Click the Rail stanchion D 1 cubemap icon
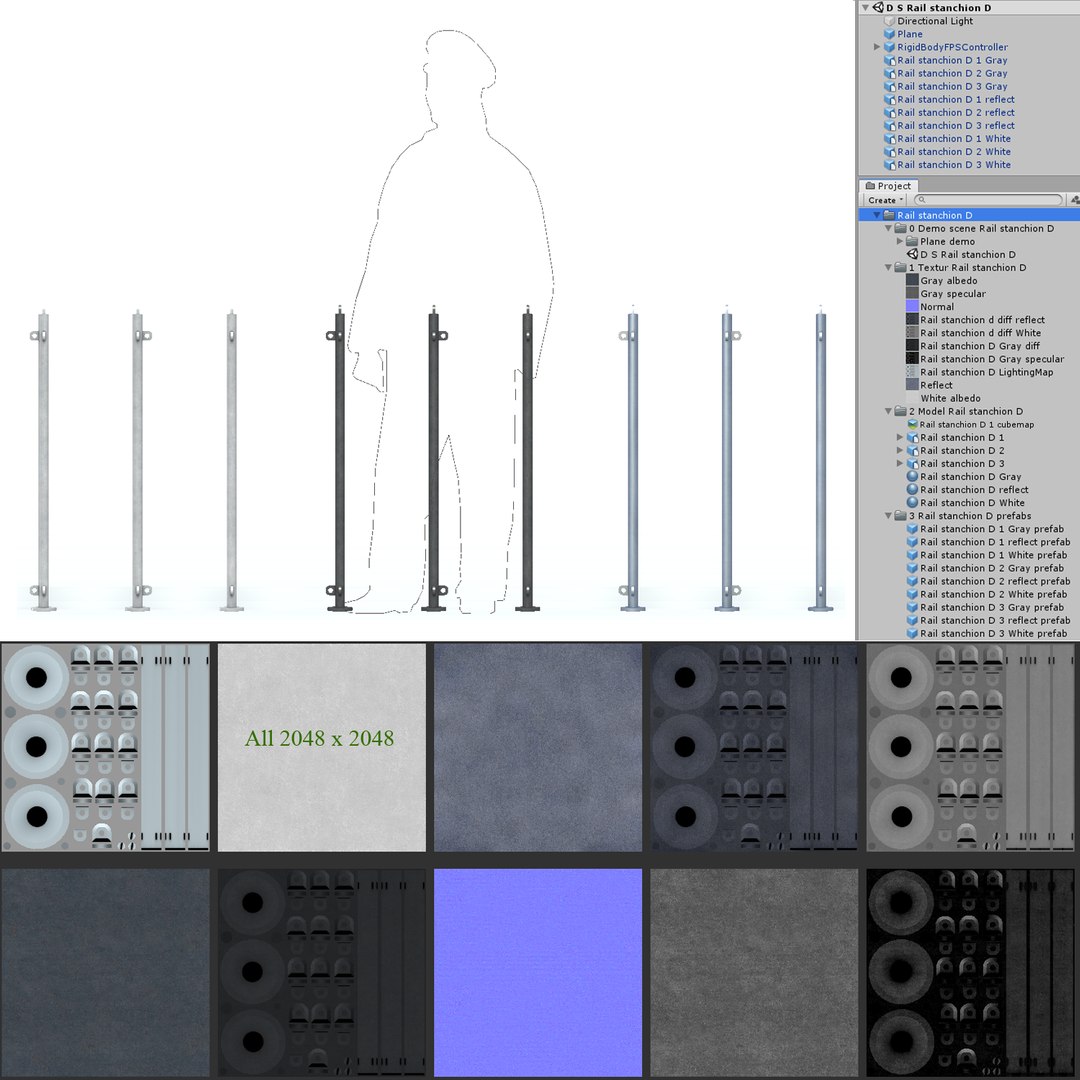 [x=912, y=424]
